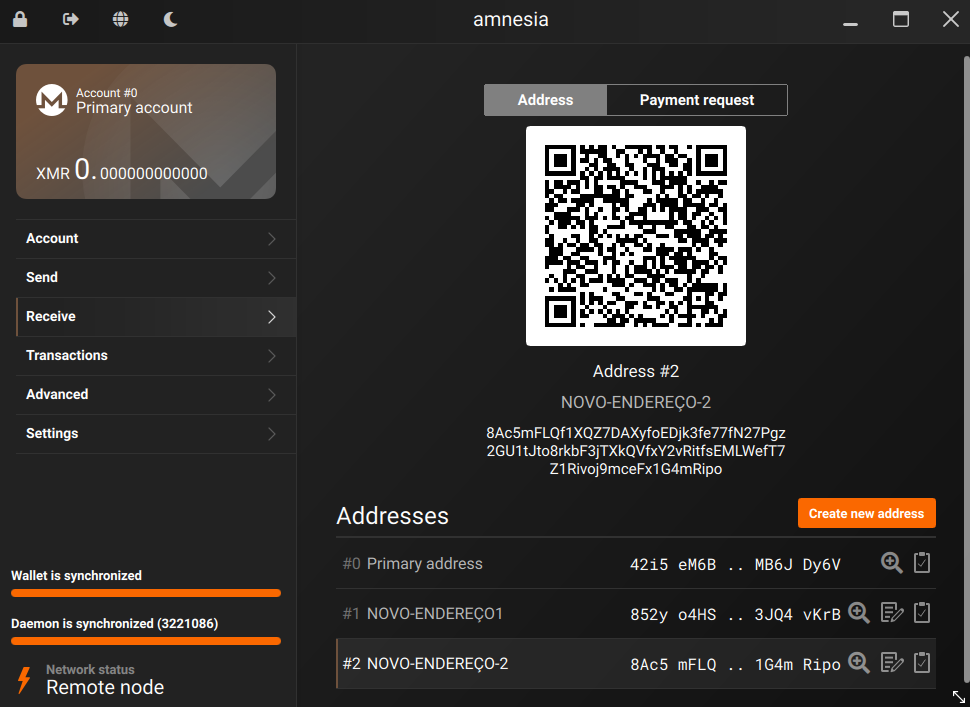Image resolution: width=970 pixels, height=707 pixels.
Task: Show details magnifier for Primary address
Action: [x=891, y=563]
